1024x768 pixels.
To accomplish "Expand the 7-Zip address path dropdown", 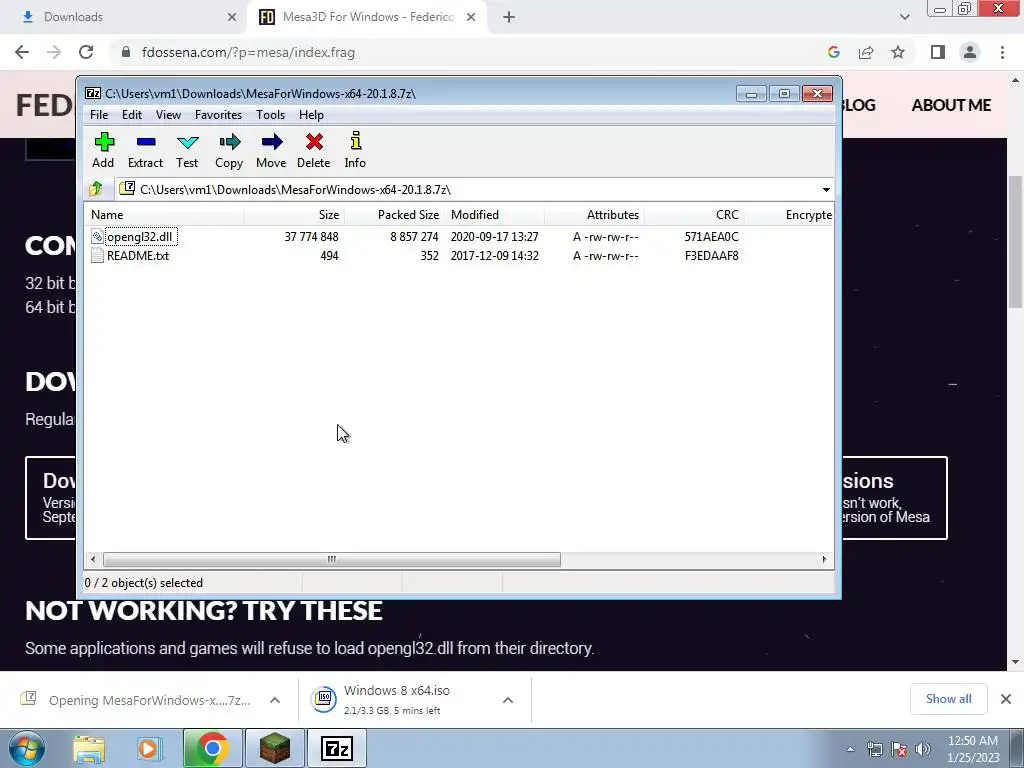I will 826,190.
